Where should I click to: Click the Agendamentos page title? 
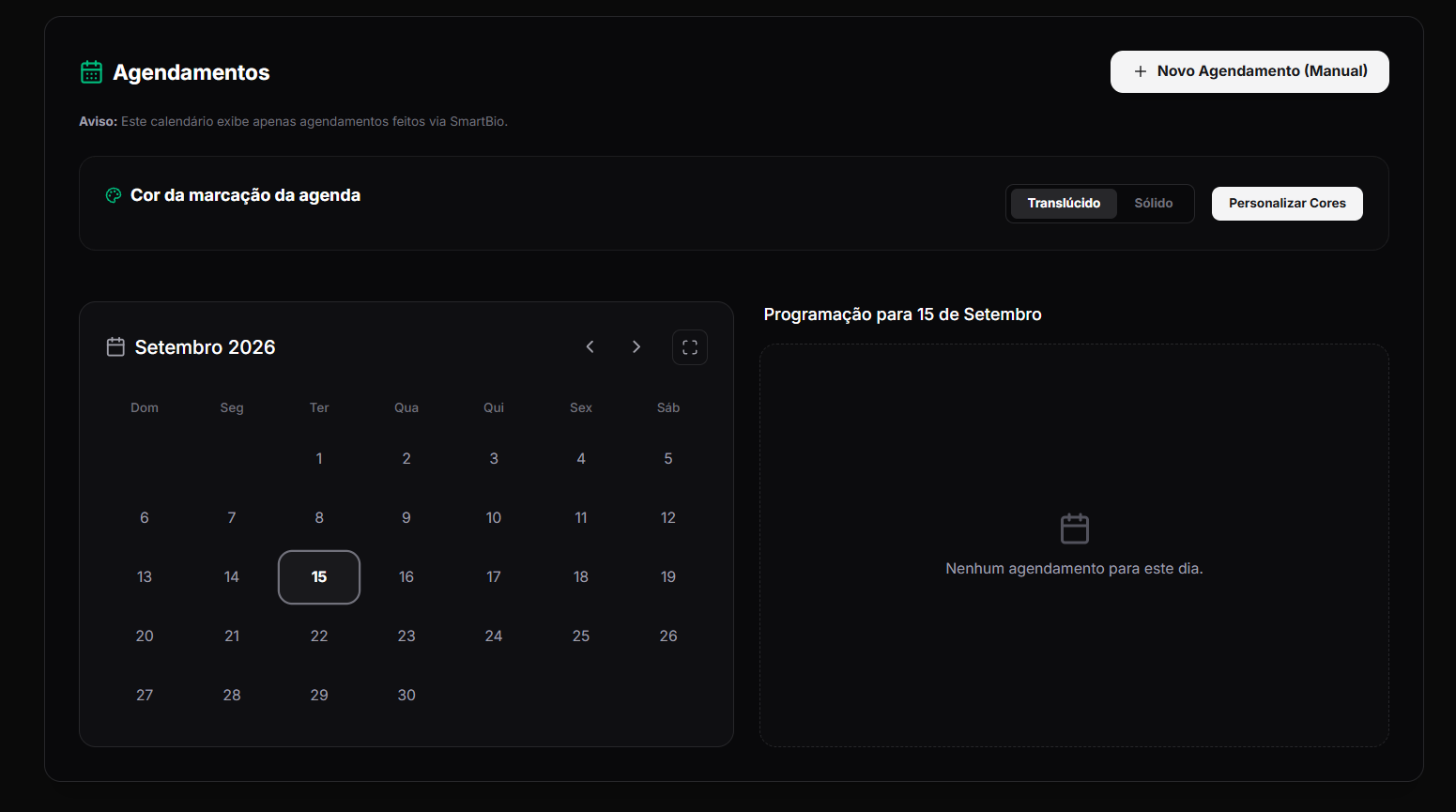coord(192,72)
